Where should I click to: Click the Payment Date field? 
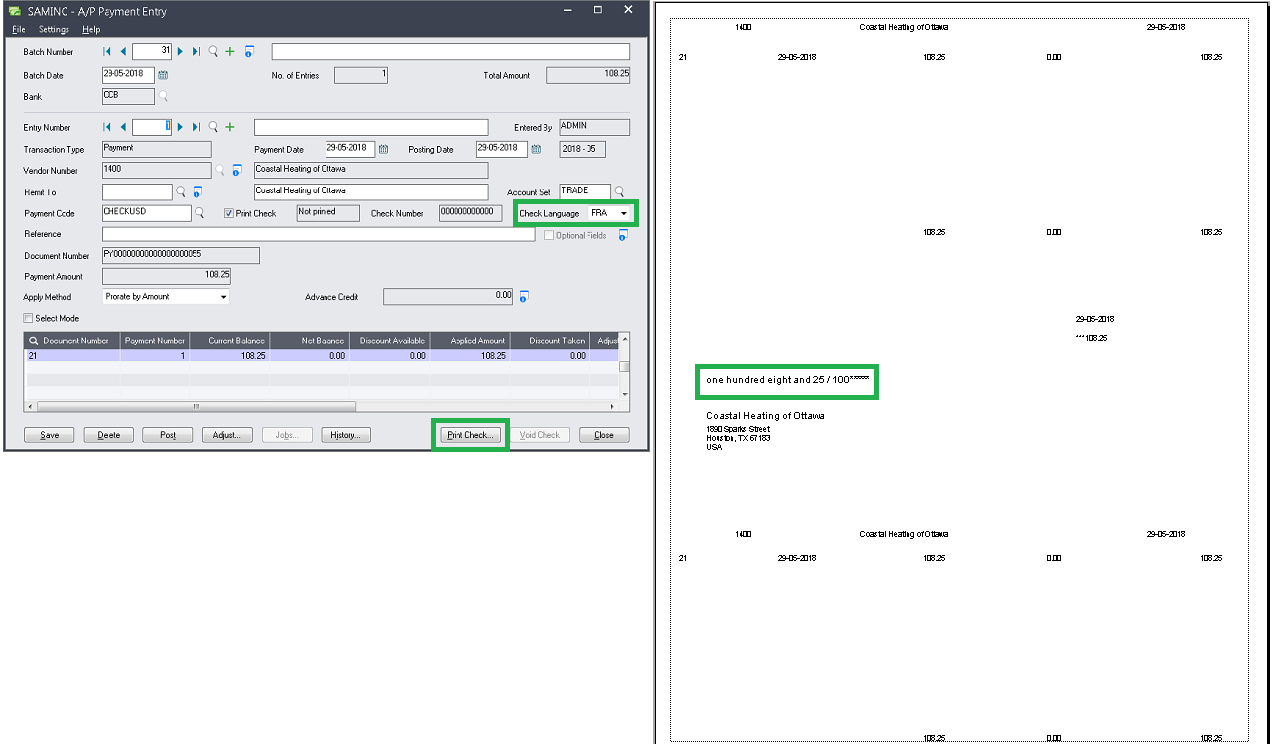point(349,148)
